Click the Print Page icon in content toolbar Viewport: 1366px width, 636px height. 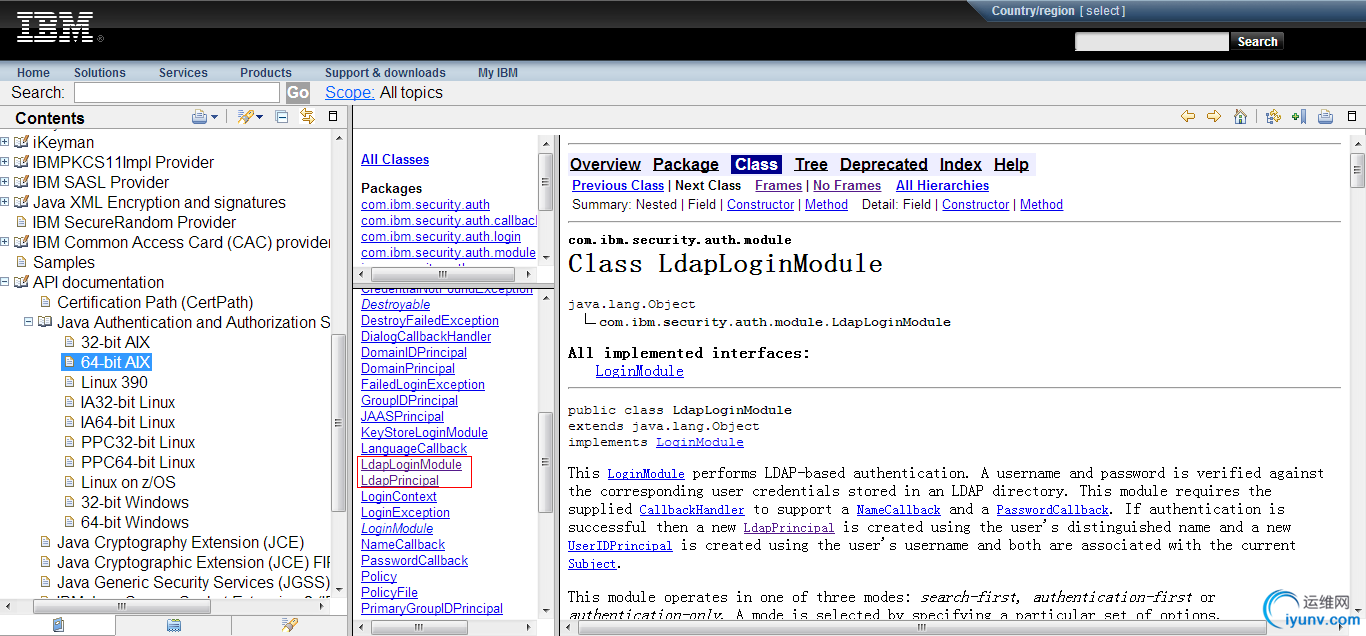coord(1325,117)
